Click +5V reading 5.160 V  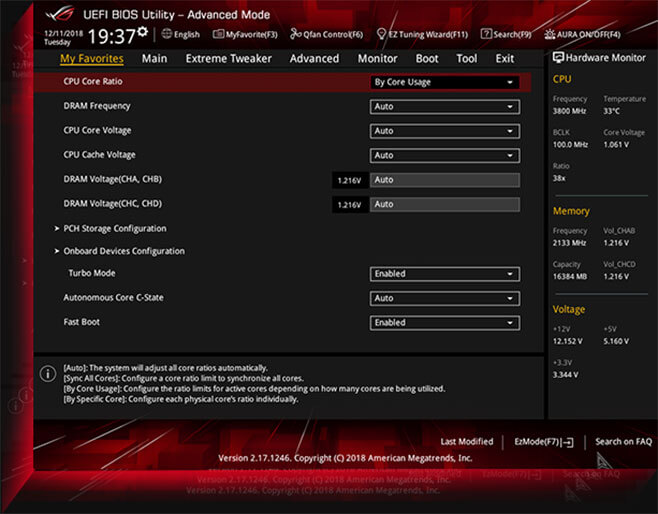pyautogui.click(x=616, y=341)
